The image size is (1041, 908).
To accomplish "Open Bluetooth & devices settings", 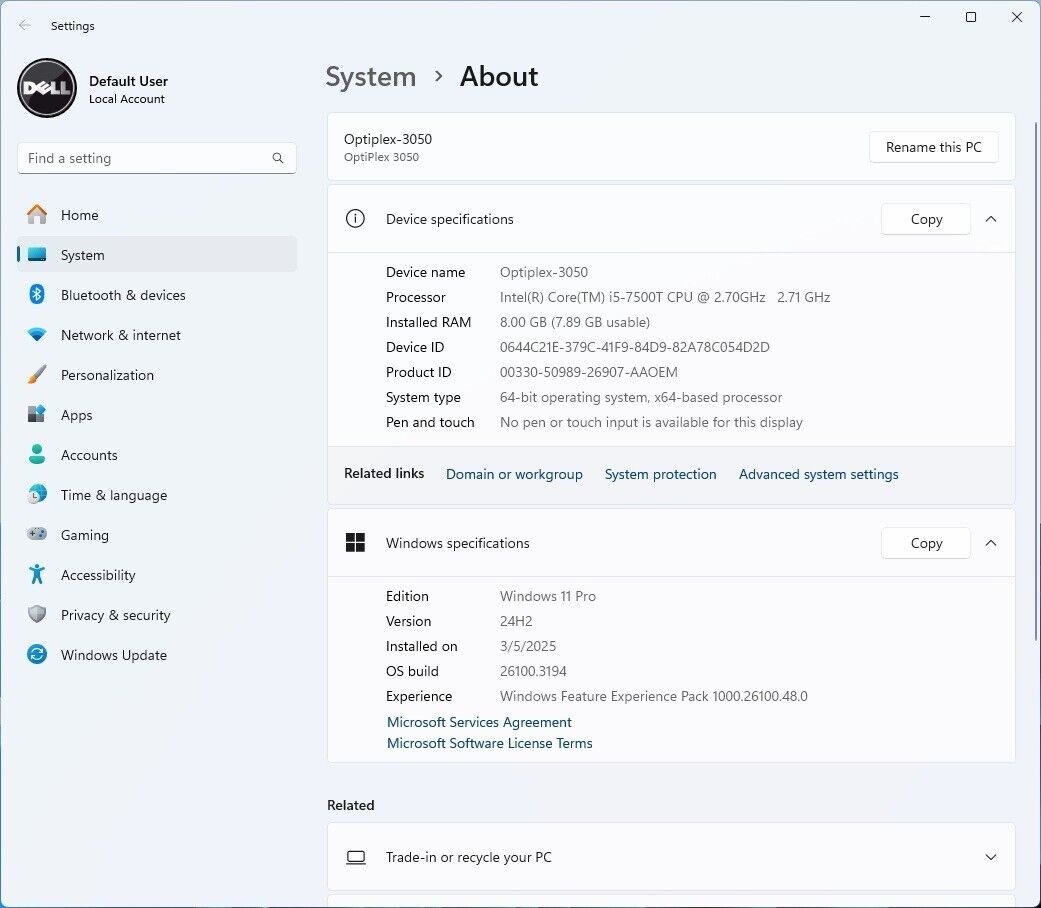I will (157, 295).
